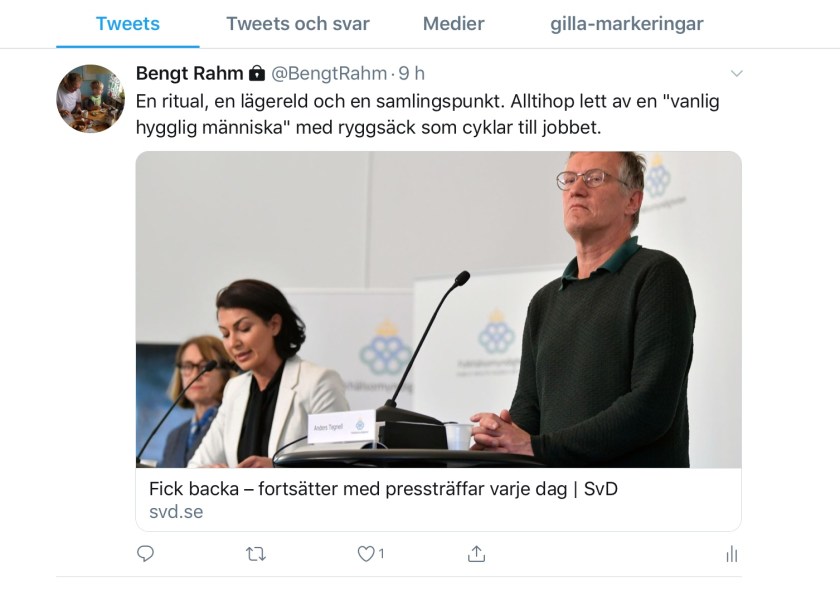Open the tweet via the 9 h timestamp
This screenshot has width=840, height=591.
coord(412,73)
